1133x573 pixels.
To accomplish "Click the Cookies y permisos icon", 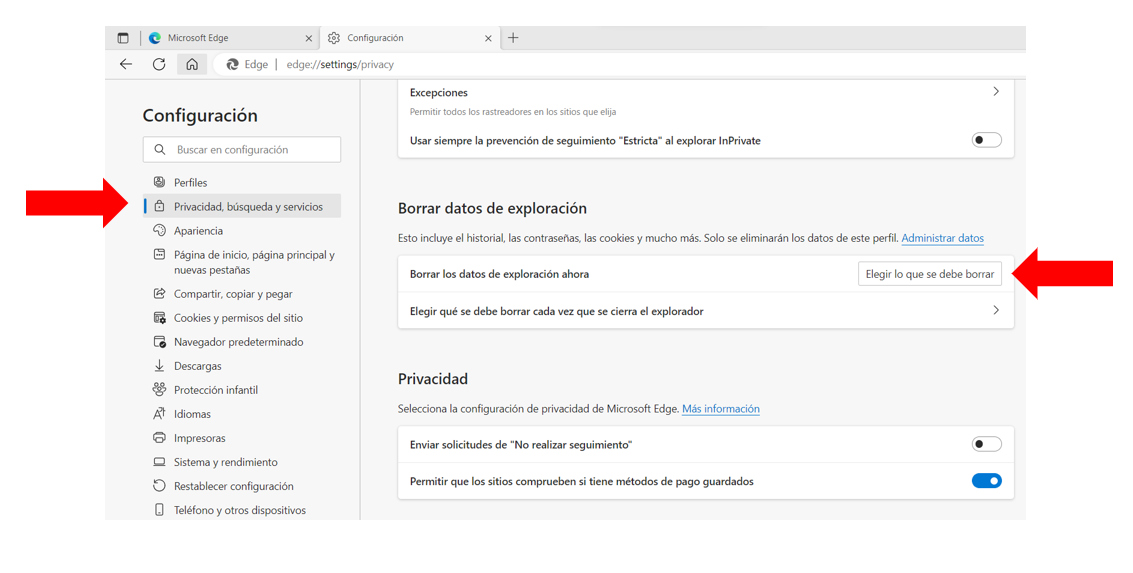I will [159, 318].
